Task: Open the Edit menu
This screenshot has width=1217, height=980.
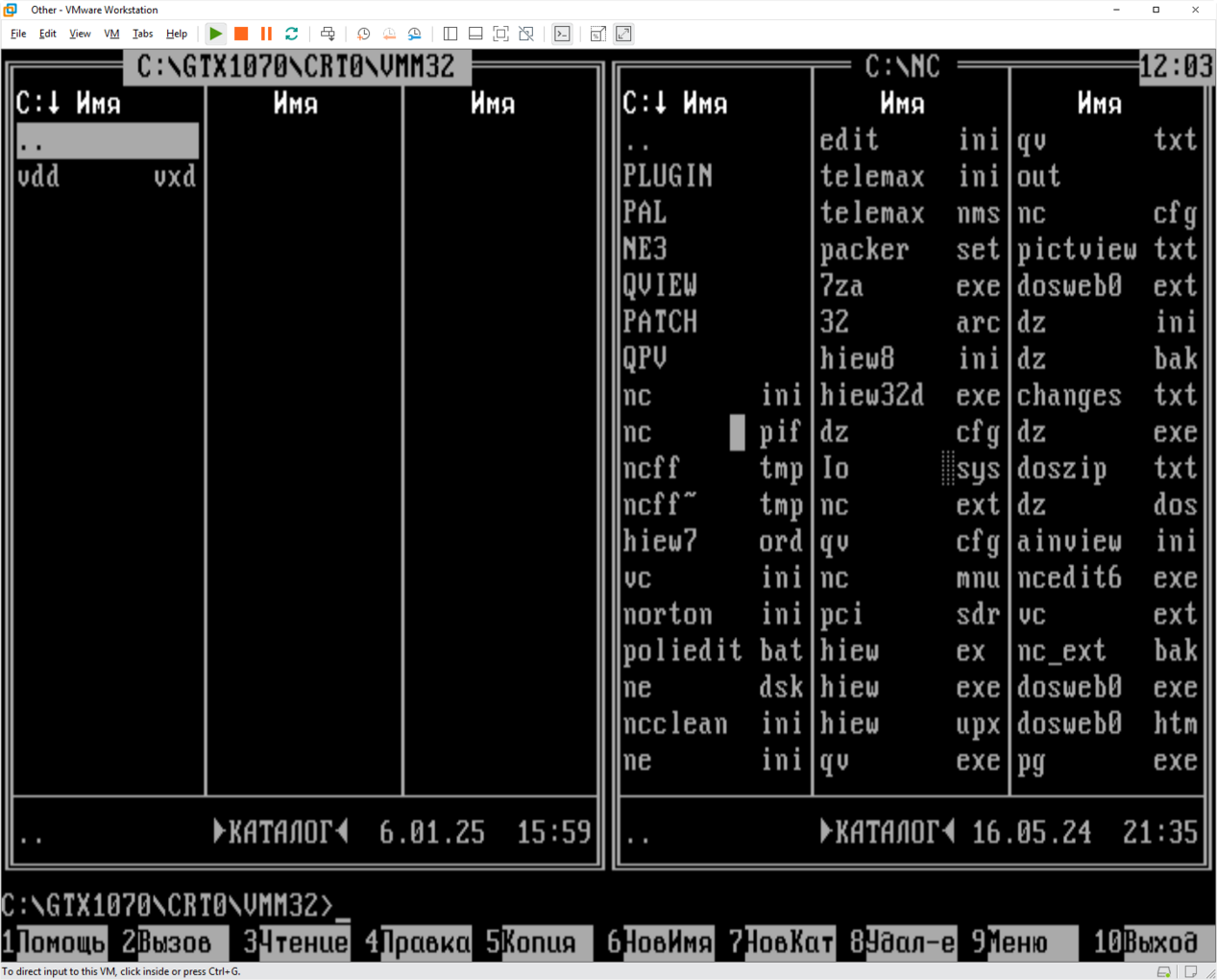Action: (48, 34)
